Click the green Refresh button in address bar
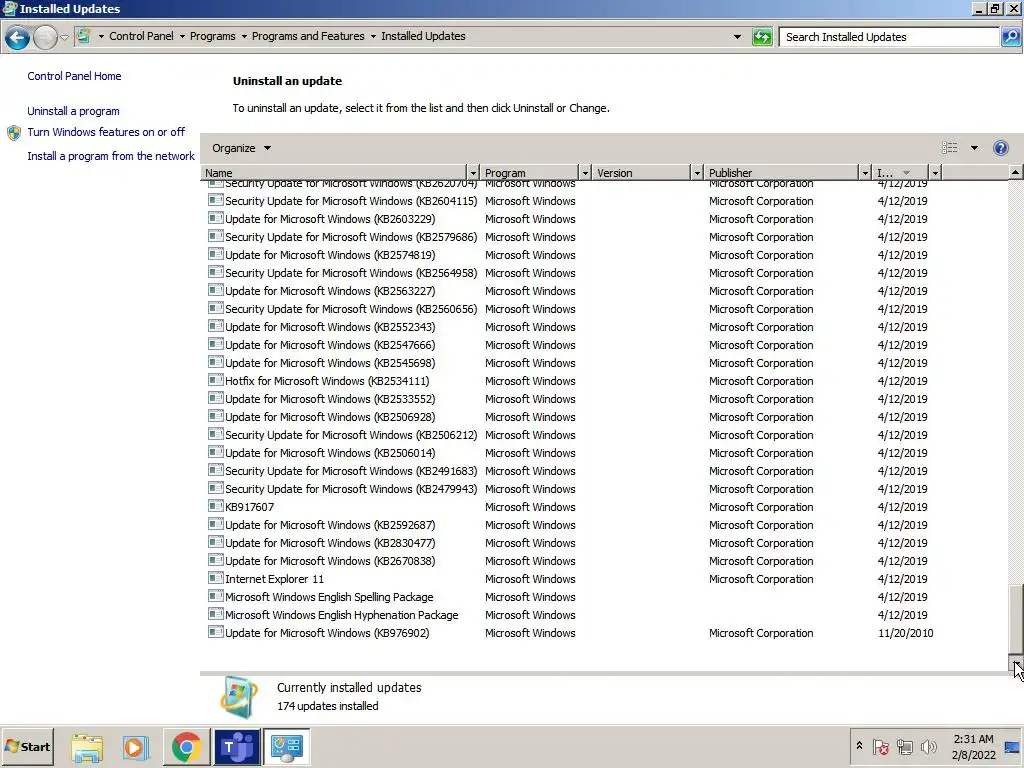The height and width of the screenshot is (768, 1024). 762,37
